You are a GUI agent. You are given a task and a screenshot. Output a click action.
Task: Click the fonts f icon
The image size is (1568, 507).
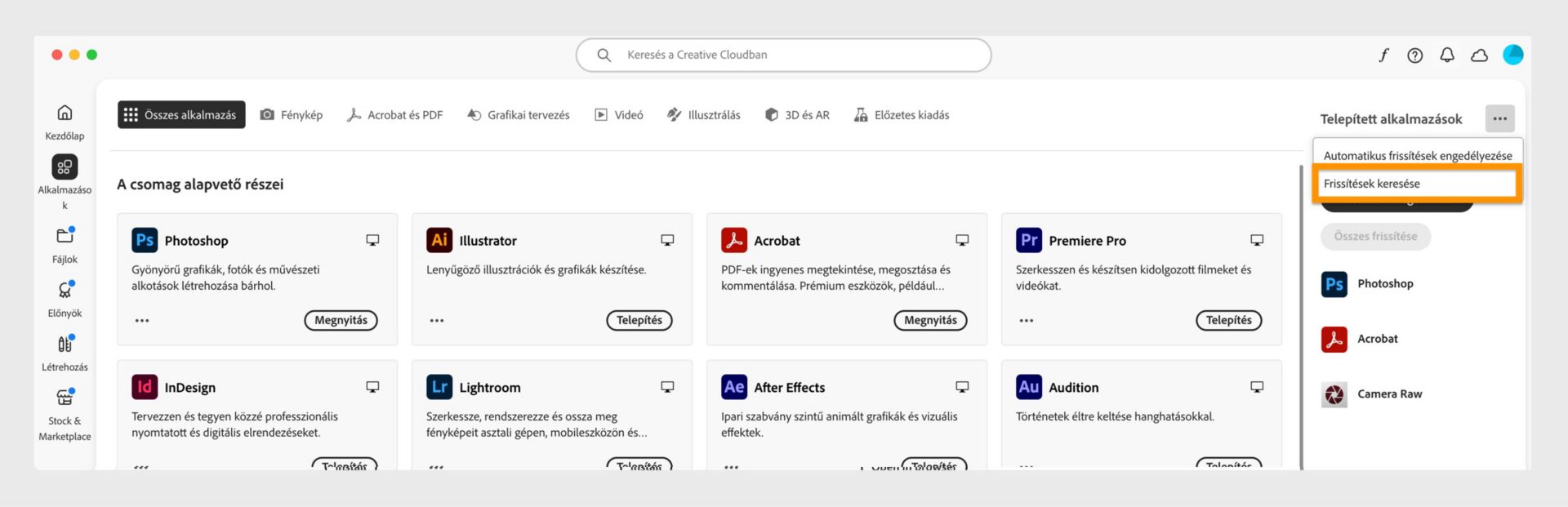pos(1383,55)
